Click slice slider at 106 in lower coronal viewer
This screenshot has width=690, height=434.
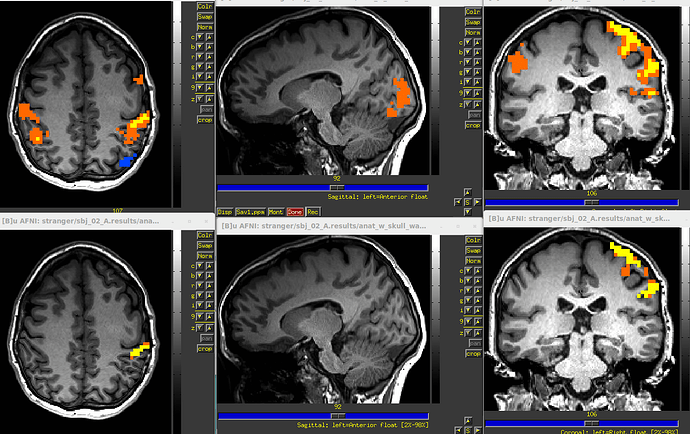[x=591, y=423]
